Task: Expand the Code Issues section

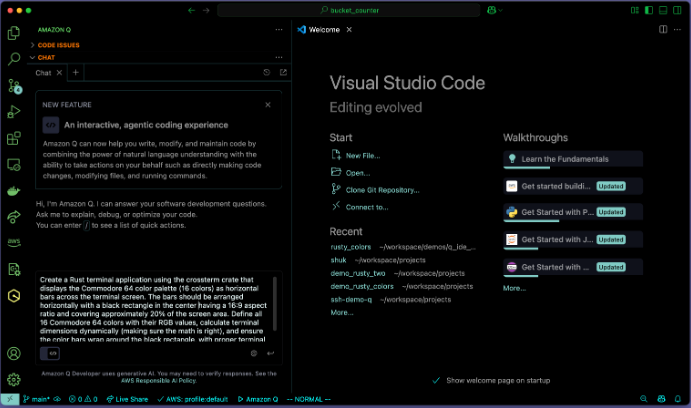Action: (60, 46)
